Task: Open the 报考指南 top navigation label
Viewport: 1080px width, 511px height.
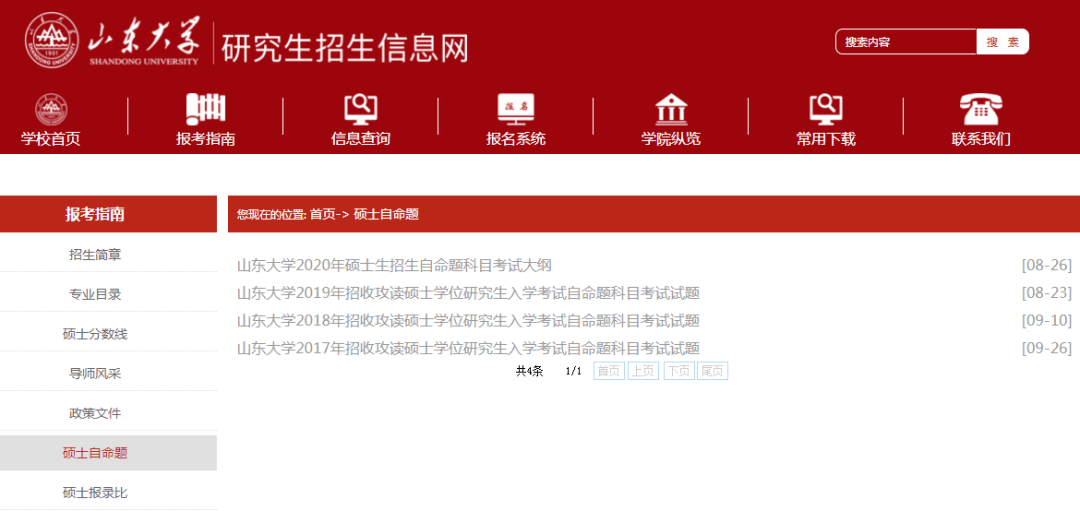Action: (x=205, y=139)
